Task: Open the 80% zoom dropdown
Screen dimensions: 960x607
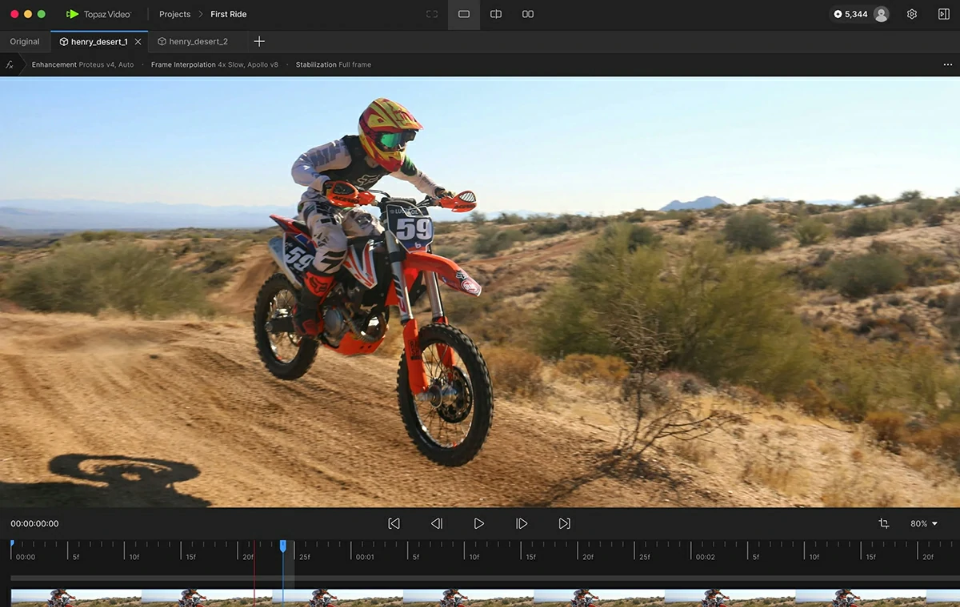Action: tap(923, 524)
